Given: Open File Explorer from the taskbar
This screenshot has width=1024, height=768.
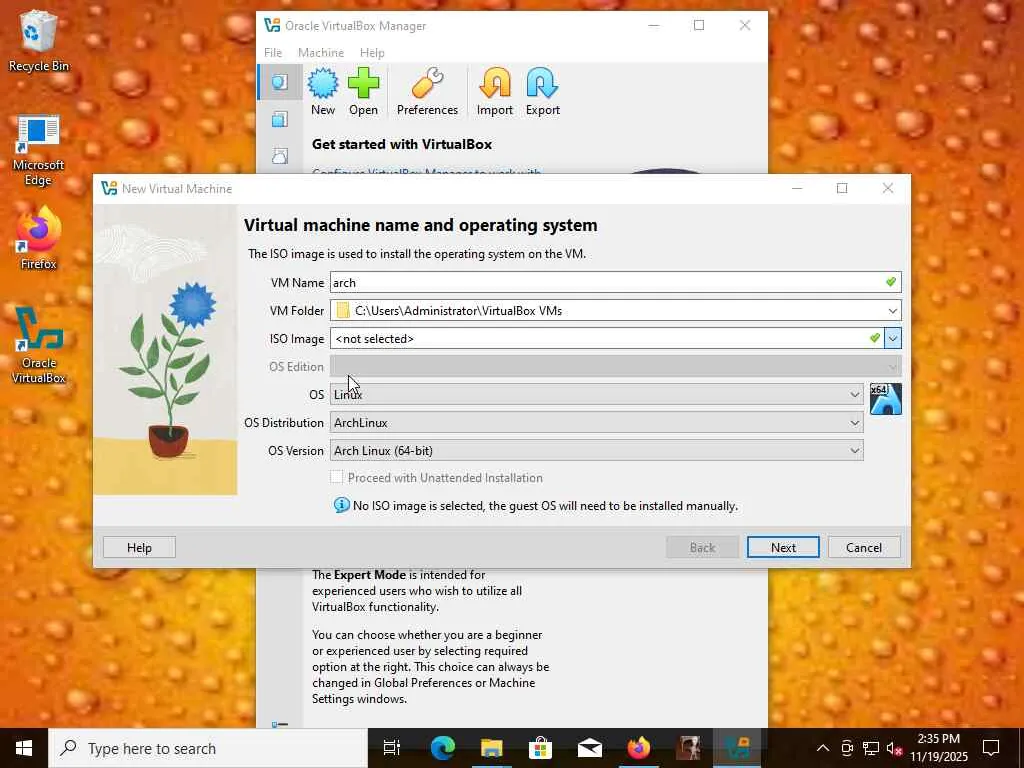Looking at the screenshot, I should [491, 748].
